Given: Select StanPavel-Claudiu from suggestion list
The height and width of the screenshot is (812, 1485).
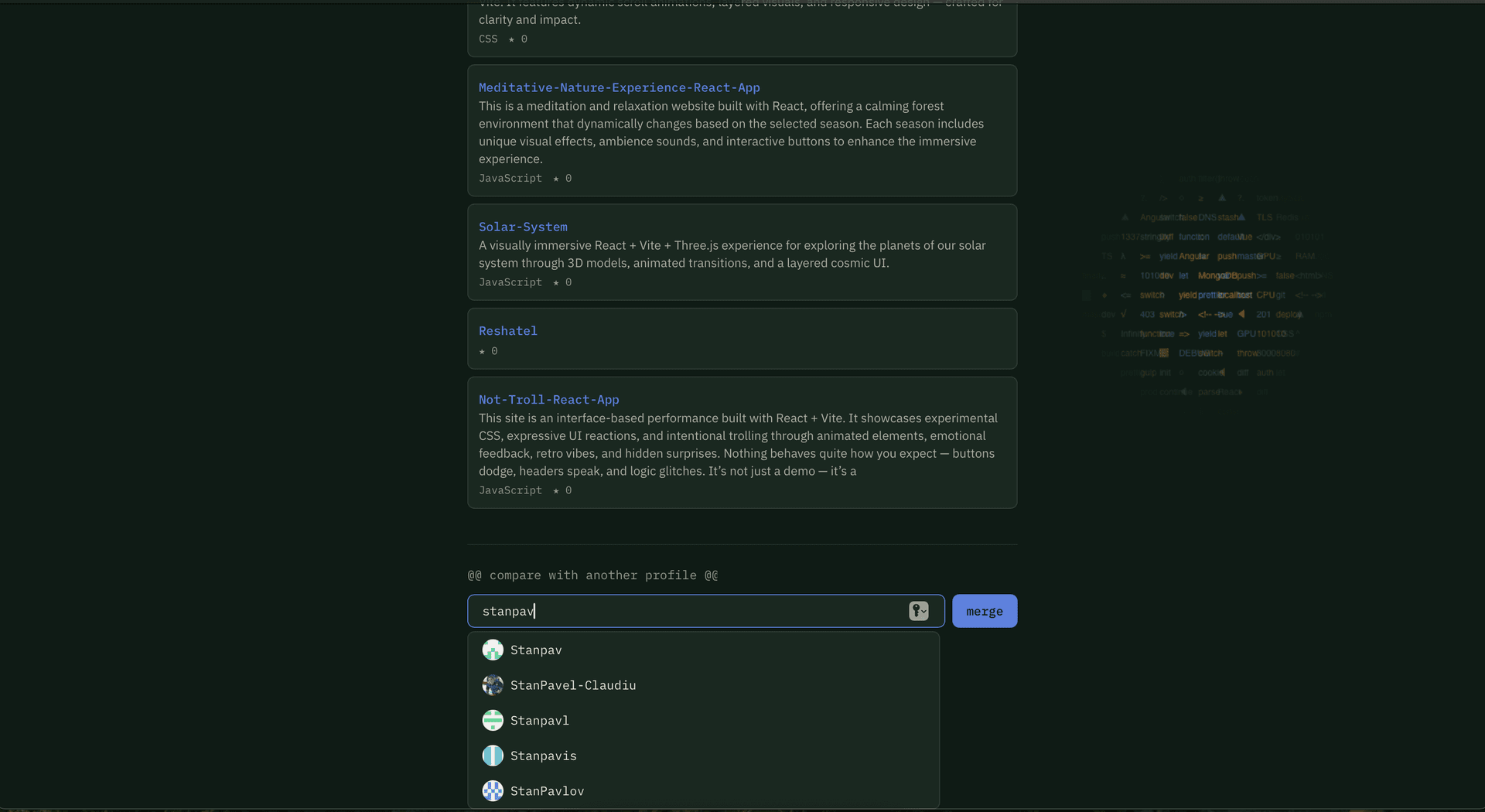Looking at the screenshot, I should (704, 685).
